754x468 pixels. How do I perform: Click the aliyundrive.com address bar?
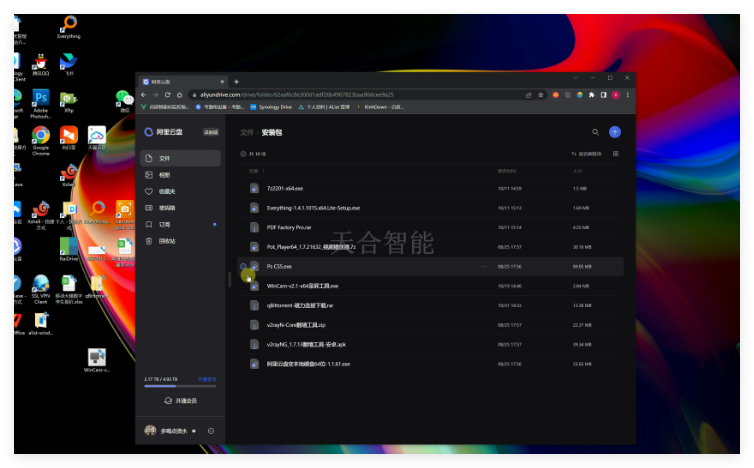tap(358, 95)
